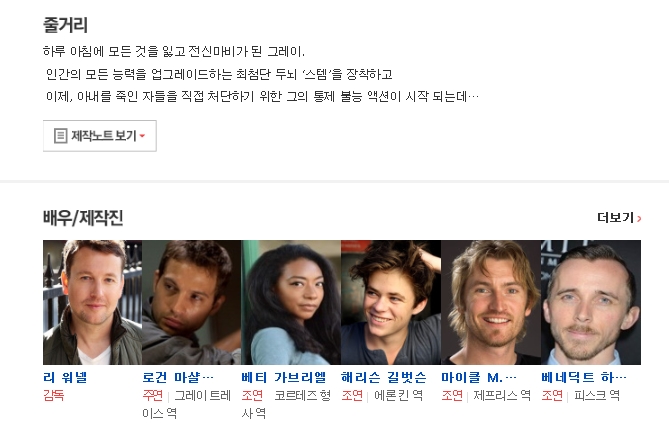This screenshot has width=669, height=438.
Task: Select 로건 마샬 photo thumbnail
Action: 192,302
